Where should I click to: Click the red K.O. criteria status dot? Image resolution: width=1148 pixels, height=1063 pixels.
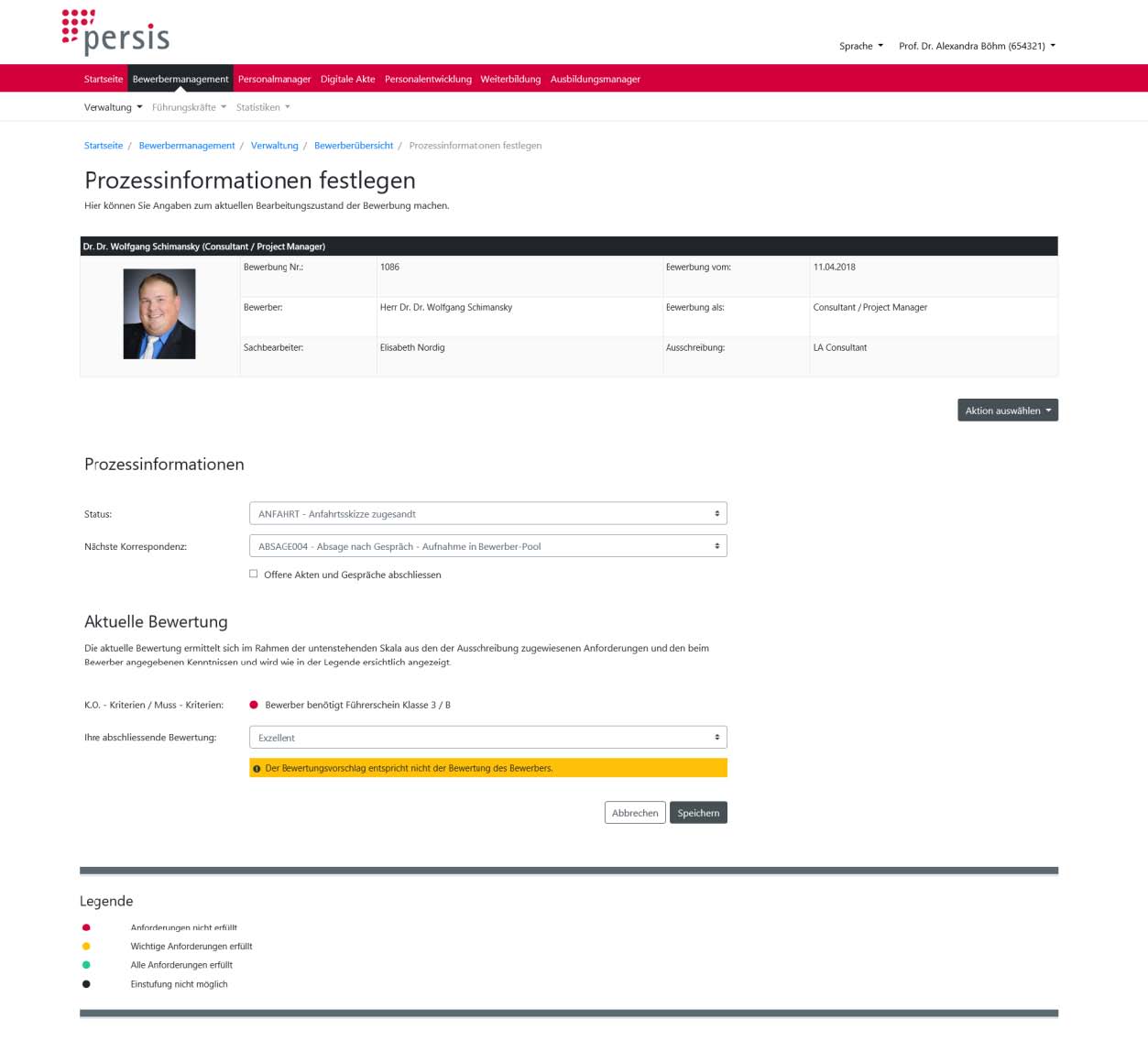point(254,705)
